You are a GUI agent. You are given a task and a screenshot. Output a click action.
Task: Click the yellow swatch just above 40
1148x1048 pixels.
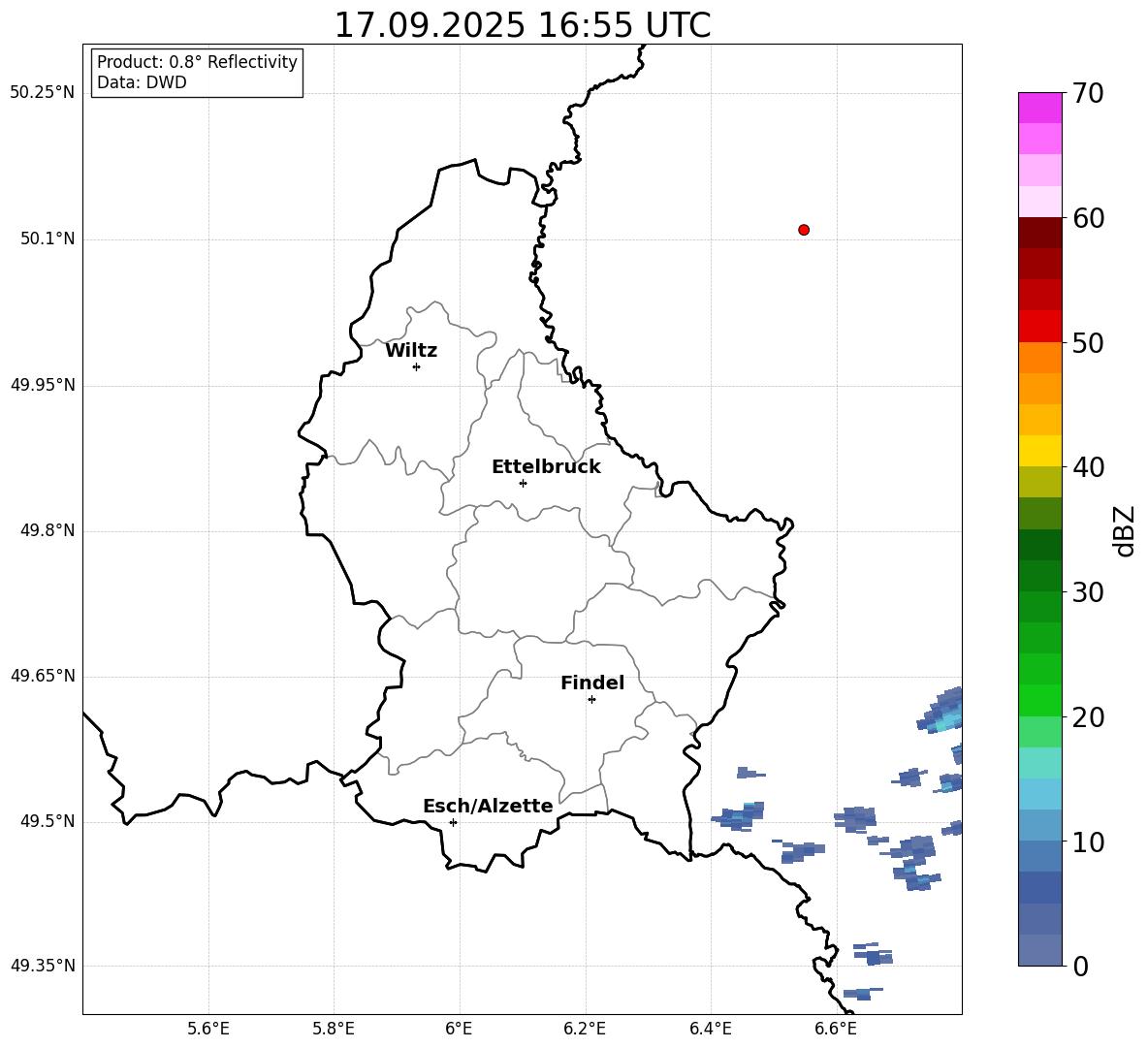[1039, 451]
